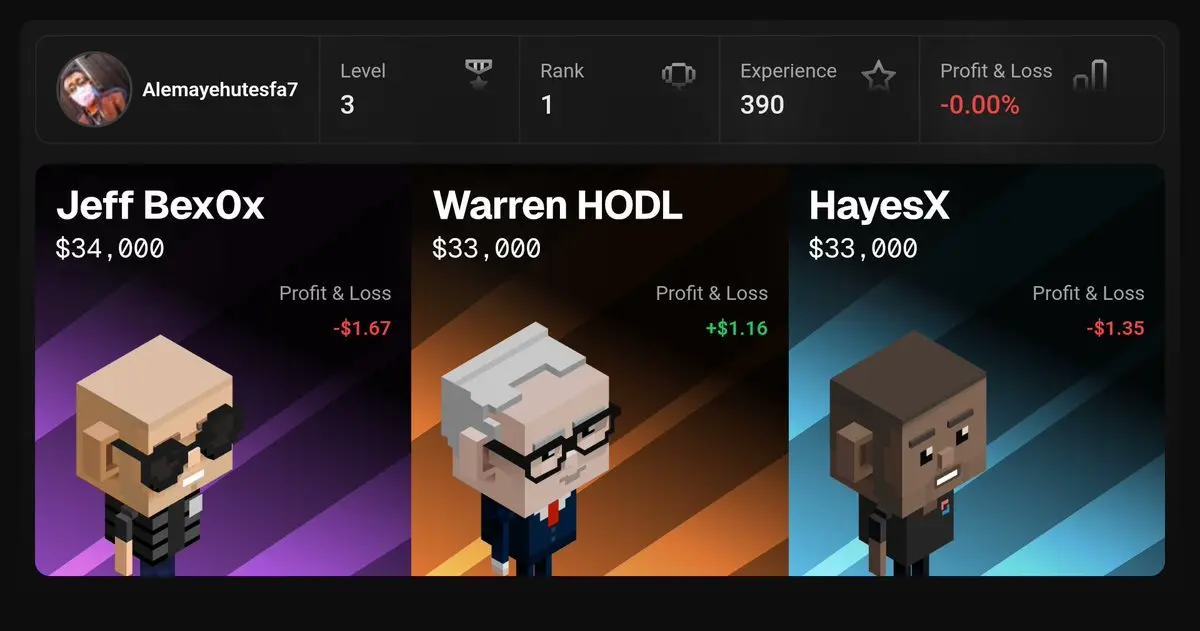Open the user profile avatar photo
Screen dimensions: 1200x631
(x=94, y=90)
